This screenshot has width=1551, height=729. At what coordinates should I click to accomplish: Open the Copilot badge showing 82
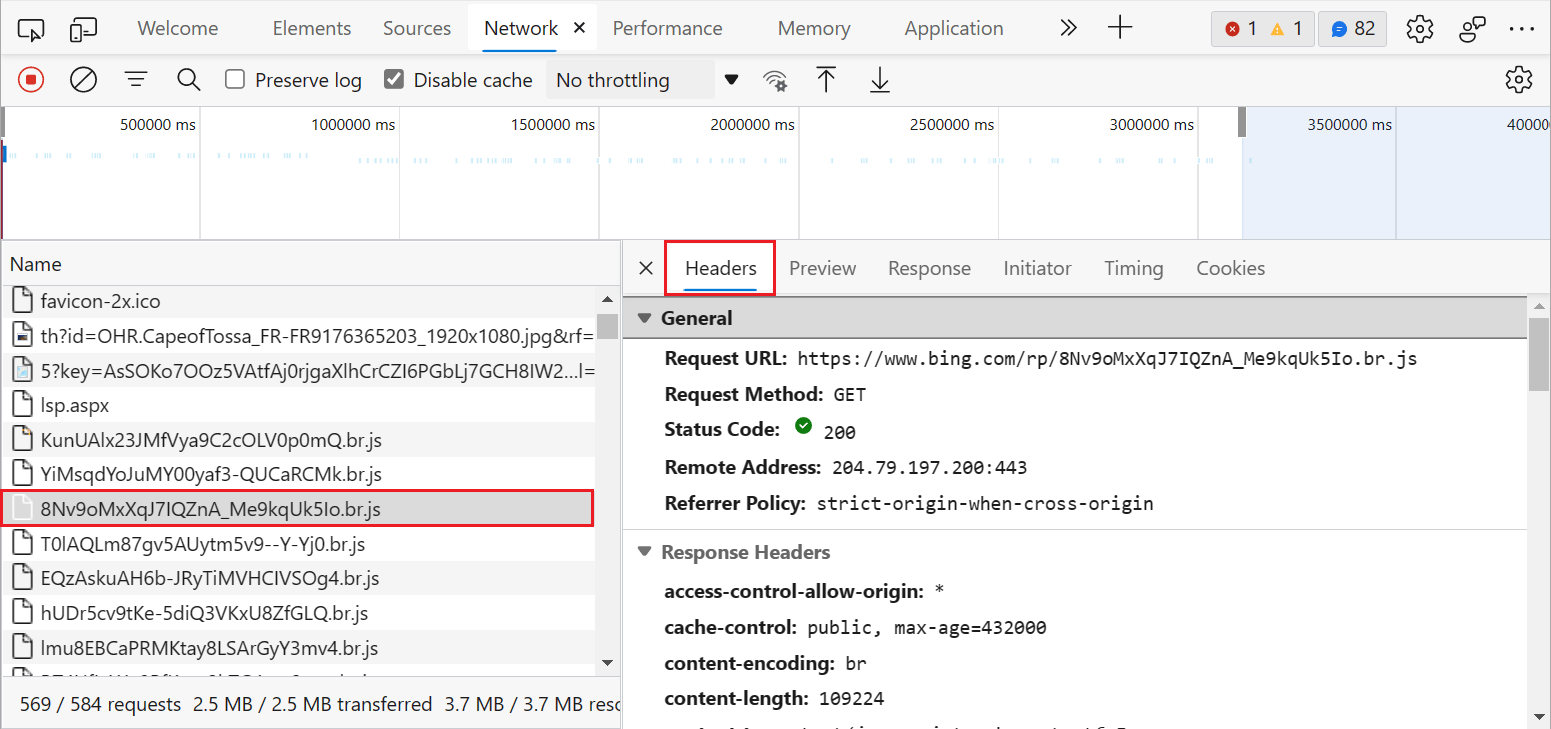click(1352, 29)
